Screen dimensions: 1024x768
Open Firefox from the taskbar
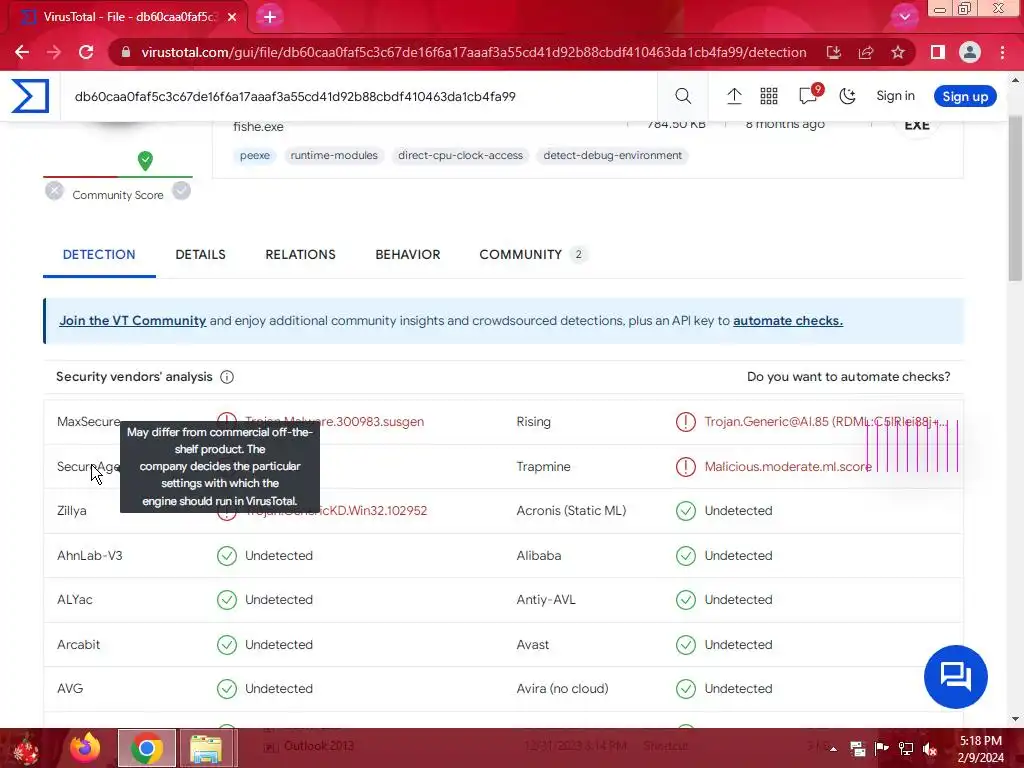pyautogui.click(x=85, y=748)
